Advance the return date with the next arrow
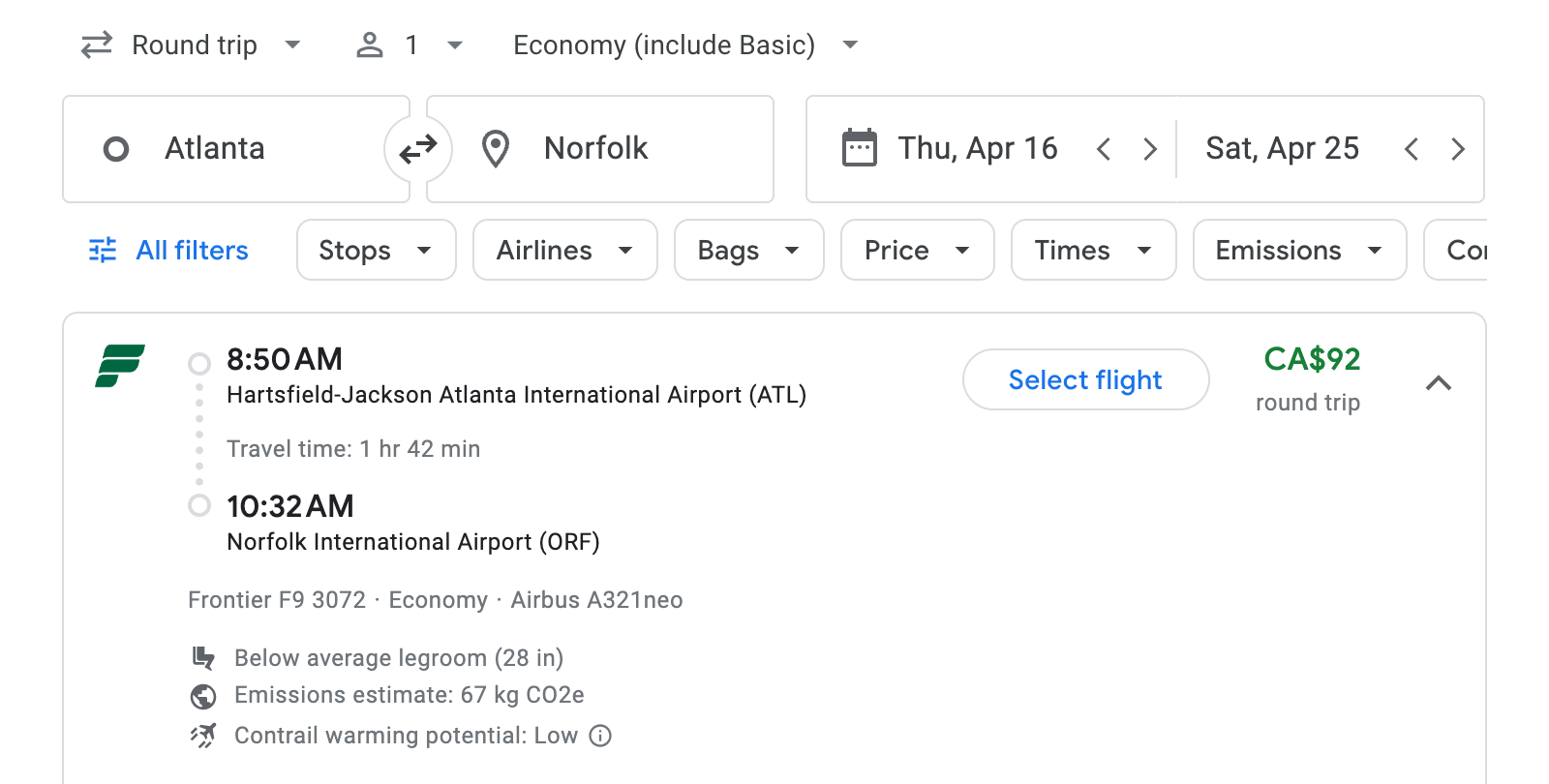1549x784 pixels. (1458, 148)
